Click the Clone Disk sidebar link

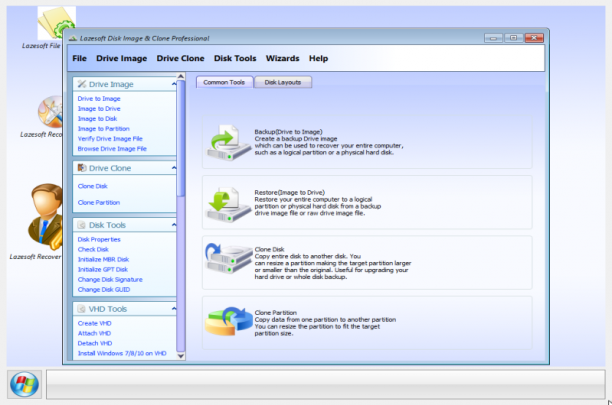point(93,186)
